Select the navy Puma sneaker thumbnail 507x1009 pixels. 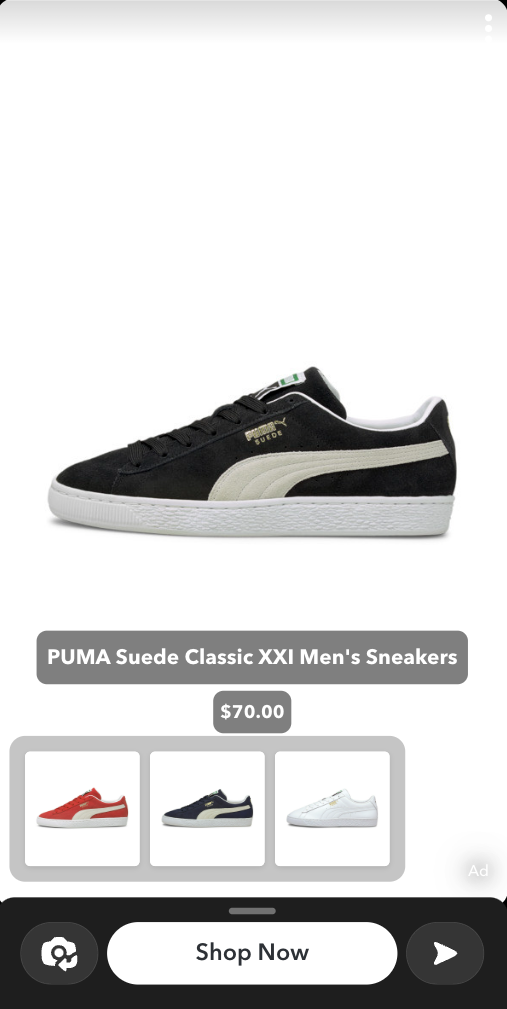(207, 808)
